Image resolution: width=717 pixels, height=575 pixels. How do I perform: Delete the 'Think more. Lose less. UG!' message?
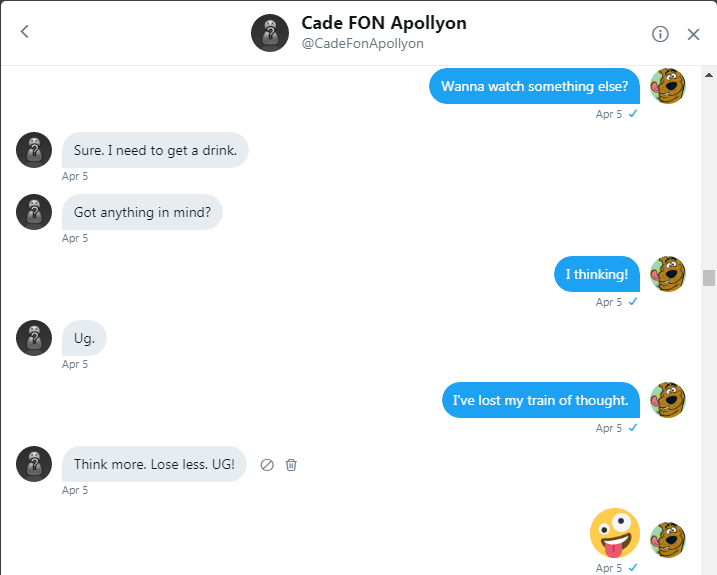tap(291, 465)
